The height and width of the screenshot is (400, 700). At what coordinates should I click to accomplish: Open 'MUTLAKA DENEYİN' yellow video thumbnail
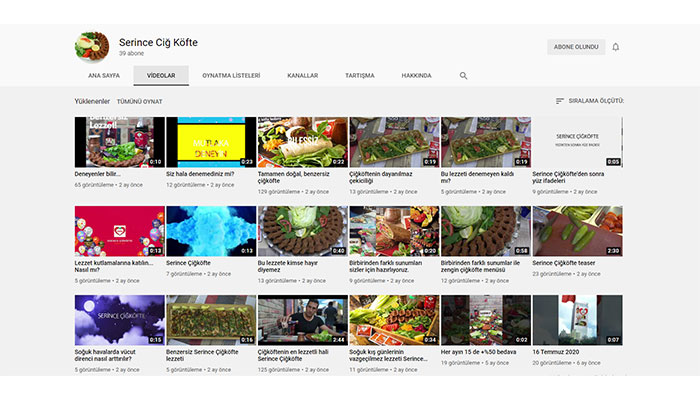point(211,142)
